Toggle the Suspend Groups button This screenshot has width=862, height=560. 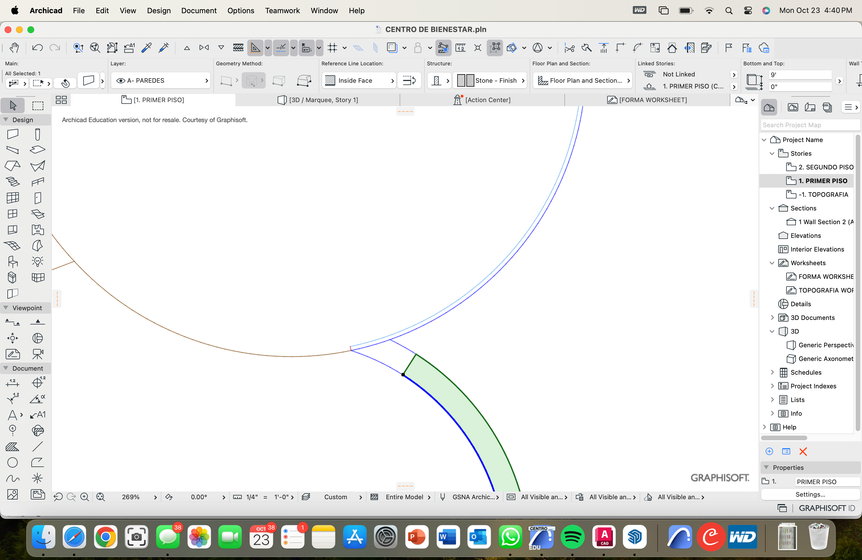tap(495, 48)
